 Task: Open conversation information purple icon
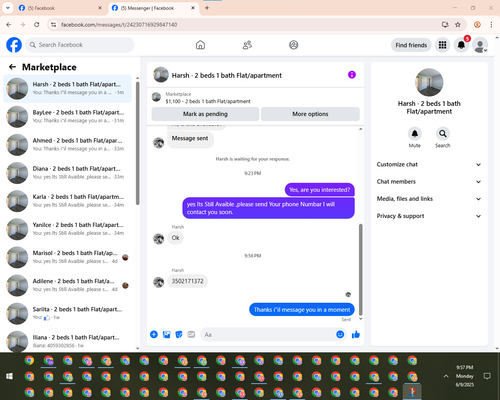(x=352, y=75)
